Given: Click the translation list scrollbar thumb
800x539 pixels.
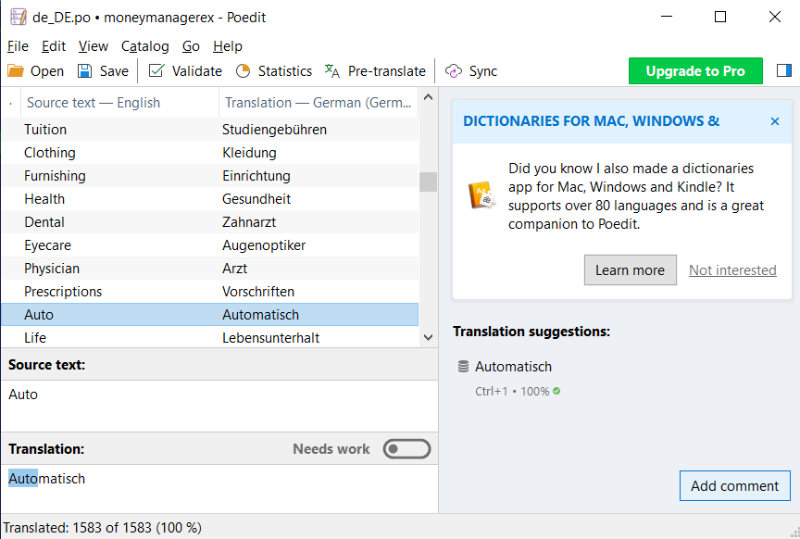Looking at the screenshot, I should (x=428, y=181).
